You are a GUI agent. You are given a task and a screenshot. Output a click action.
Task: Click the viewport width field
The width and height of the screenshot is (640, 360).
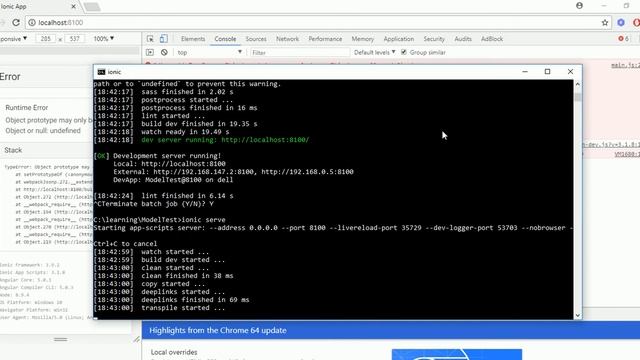pos(45,39)
